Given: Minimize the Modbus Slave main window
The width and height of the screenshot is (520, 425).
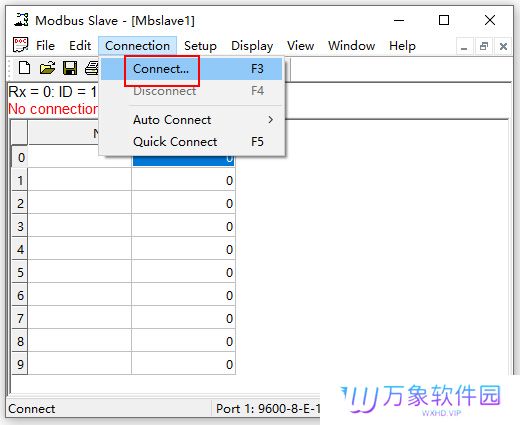Looking at the screenshot, I should [399, 20].
